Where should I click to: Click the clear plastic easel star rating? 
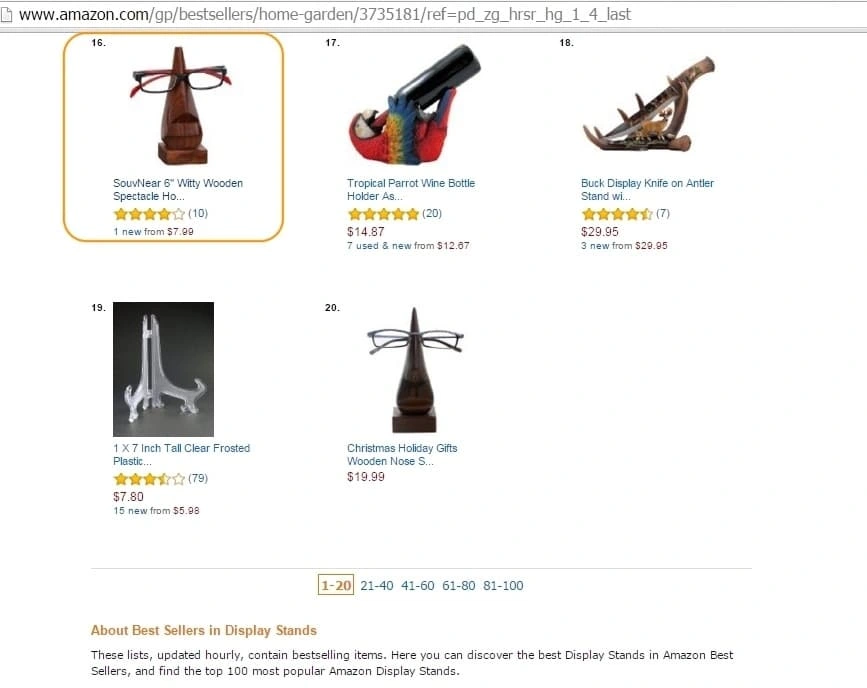149,479
